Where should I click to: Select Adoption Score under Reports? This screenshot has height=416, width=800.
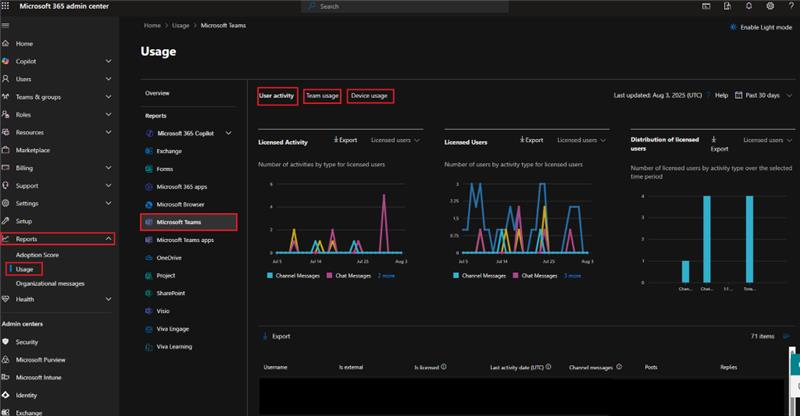[37, 255]
